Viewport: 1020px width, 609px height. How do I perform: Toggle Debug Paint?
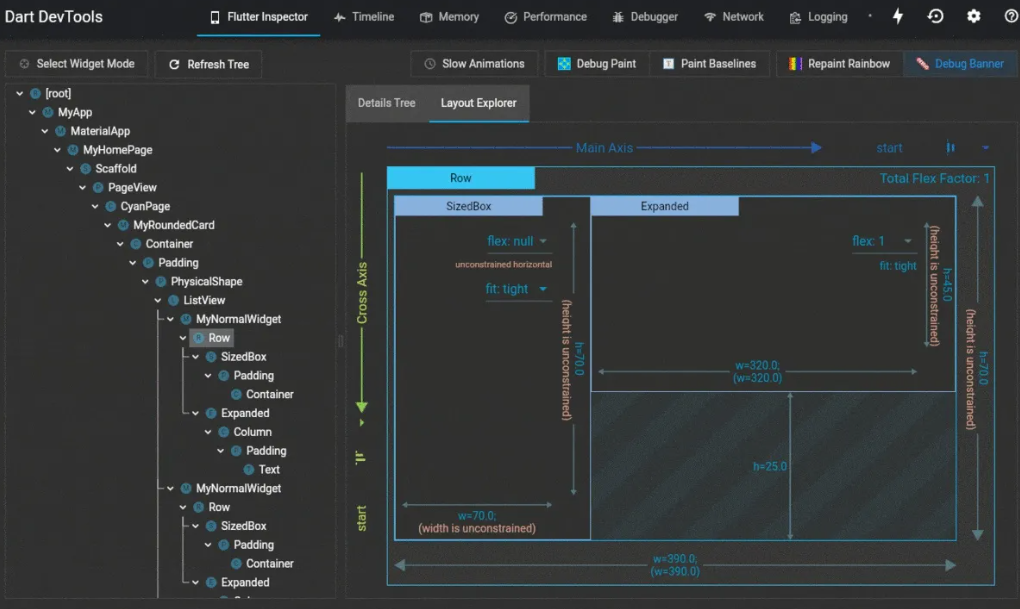click(597, 64)
